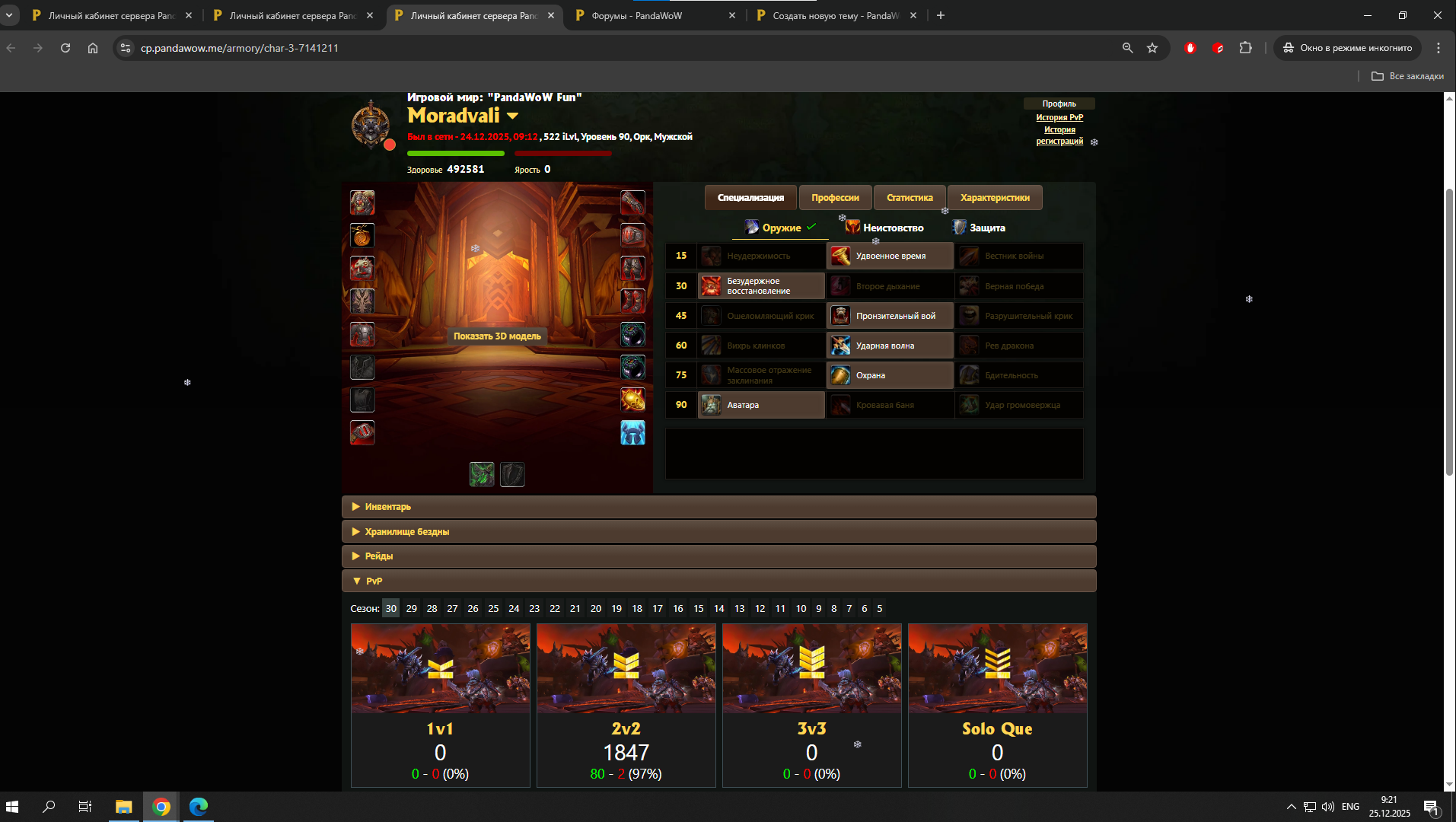Click the Безудержное восстановление talent icon
Image resolution: width=1456 pixels, height=822 pixels.
coord(711,286)
